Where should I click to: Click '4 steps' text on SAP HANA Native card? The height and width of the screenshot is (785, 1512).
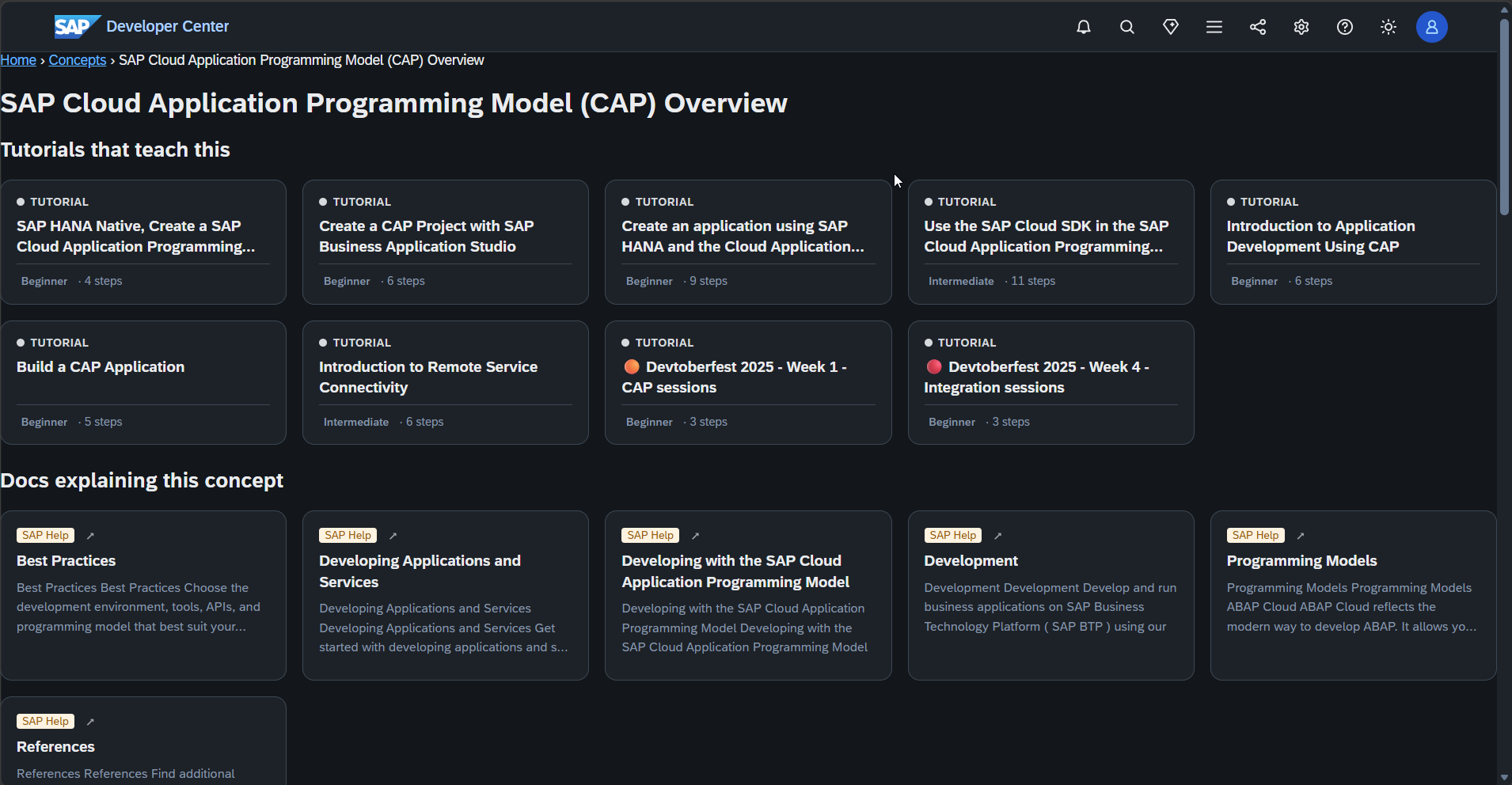point(104,281)
